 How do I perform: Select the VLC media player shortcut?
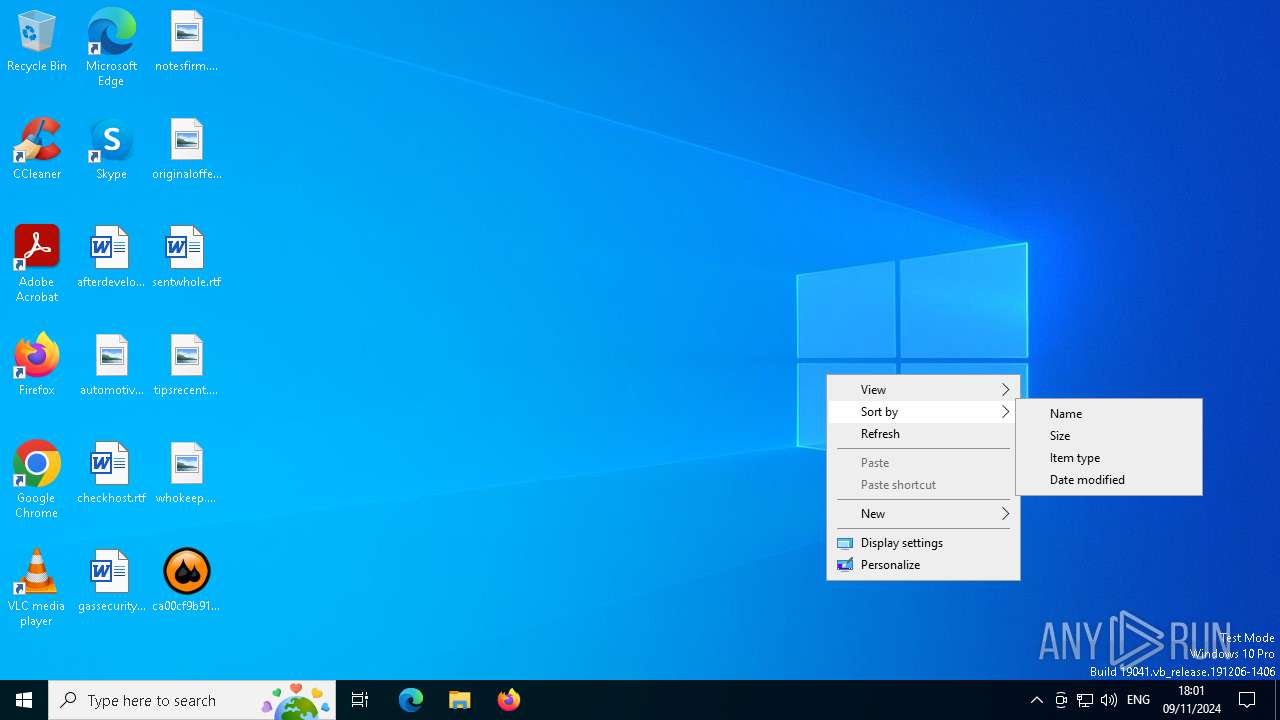coord(37,588)
